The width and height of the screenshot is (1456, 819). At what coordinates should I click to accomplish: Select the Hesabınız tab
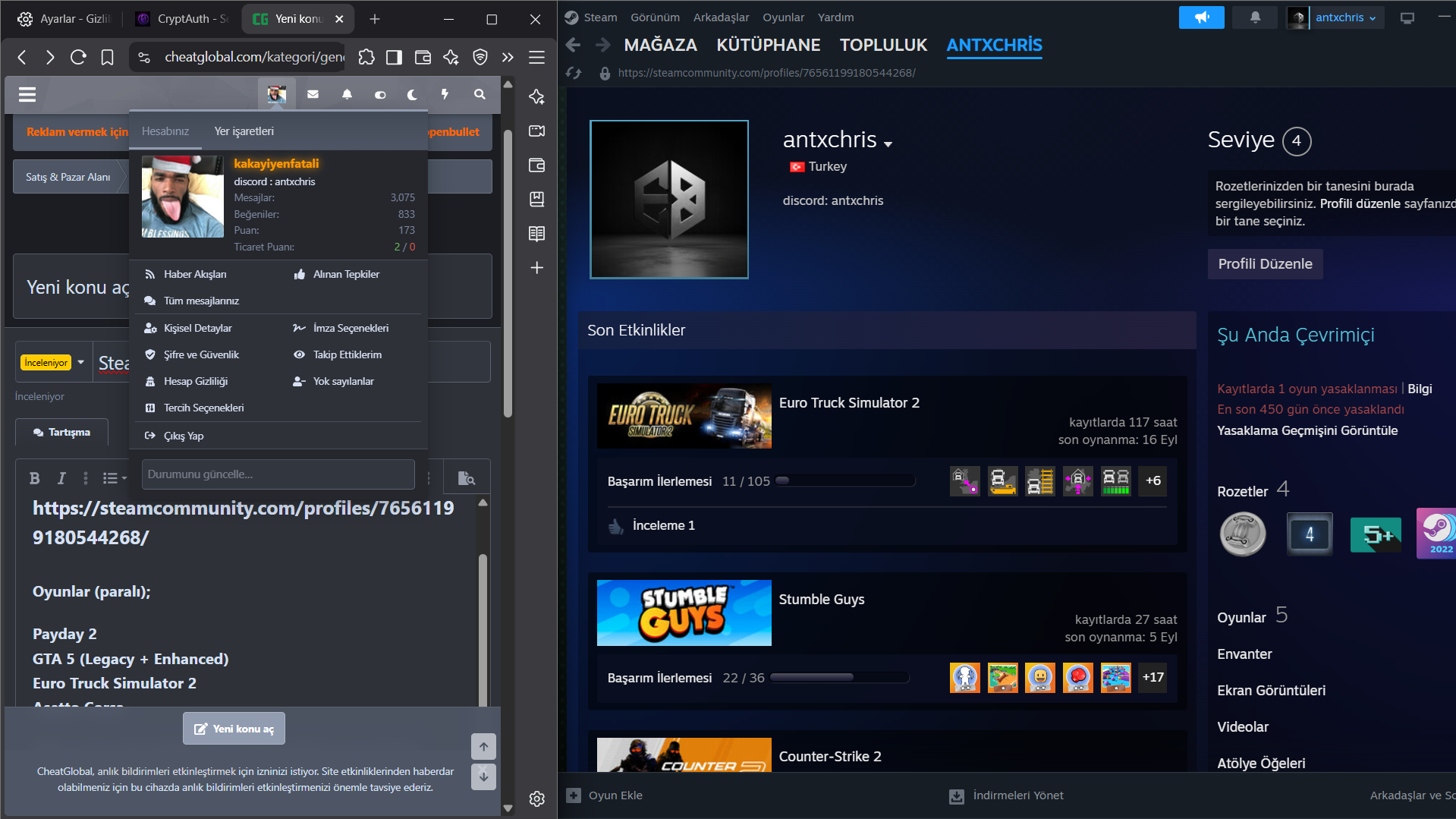pyautogui.click(x=165, y=131)
